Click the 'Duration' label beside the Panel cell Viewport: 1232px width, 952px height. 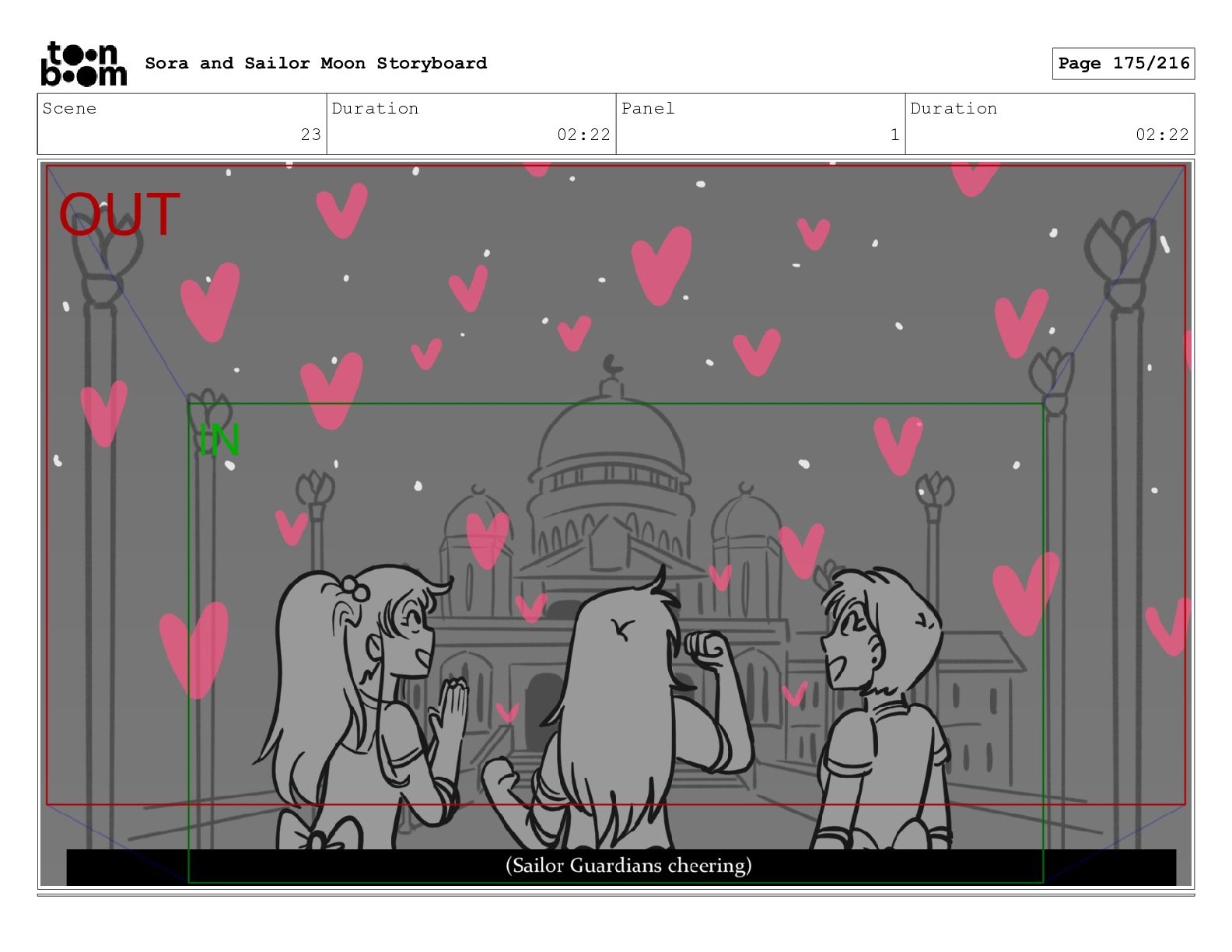tap(954, 108)
